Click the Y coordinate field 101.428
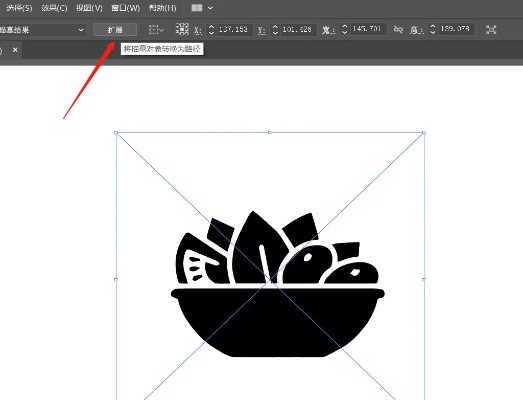The height and width of the screenshot is (400, 523). [x=298, y=29]
